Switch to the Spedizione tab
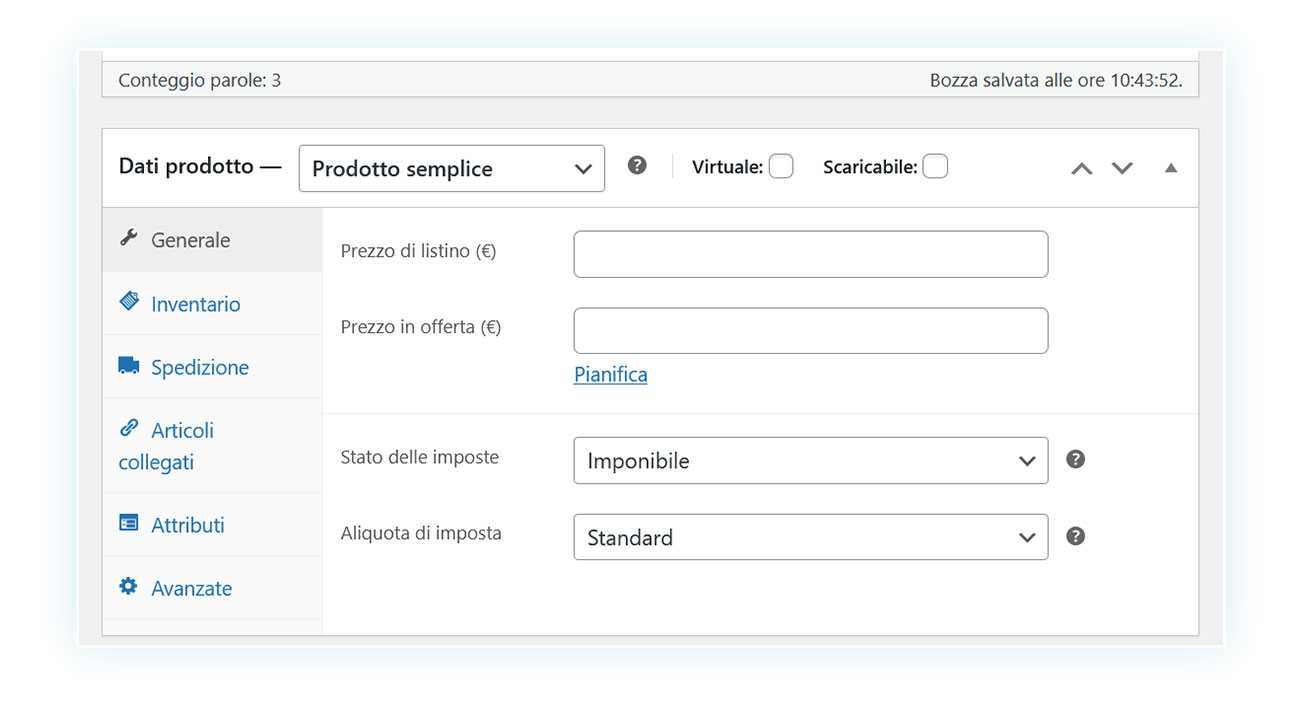The width and height of the screenshot is (1300, 708). 212,367
